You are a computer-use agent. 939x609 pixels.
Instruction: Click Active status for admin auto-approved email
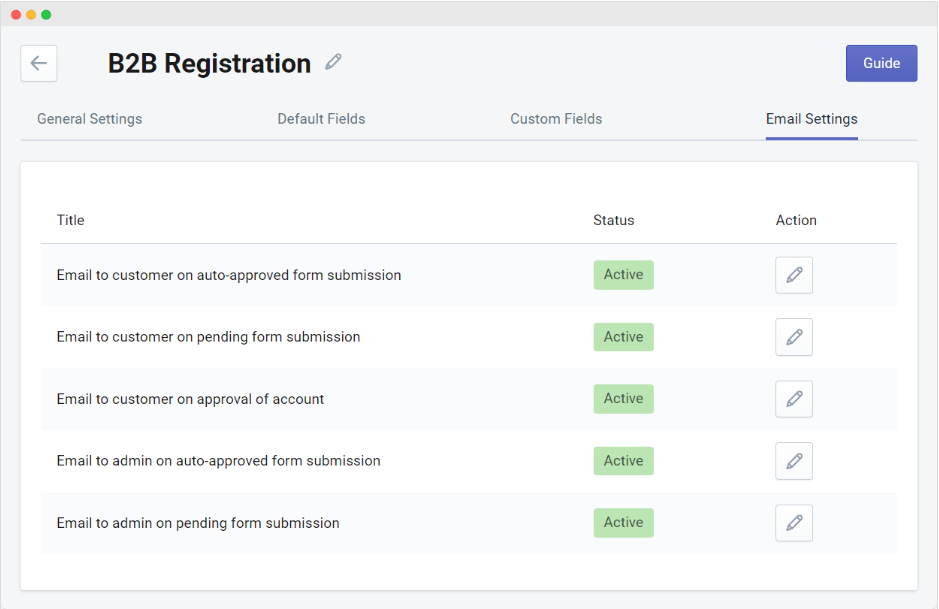623,461
